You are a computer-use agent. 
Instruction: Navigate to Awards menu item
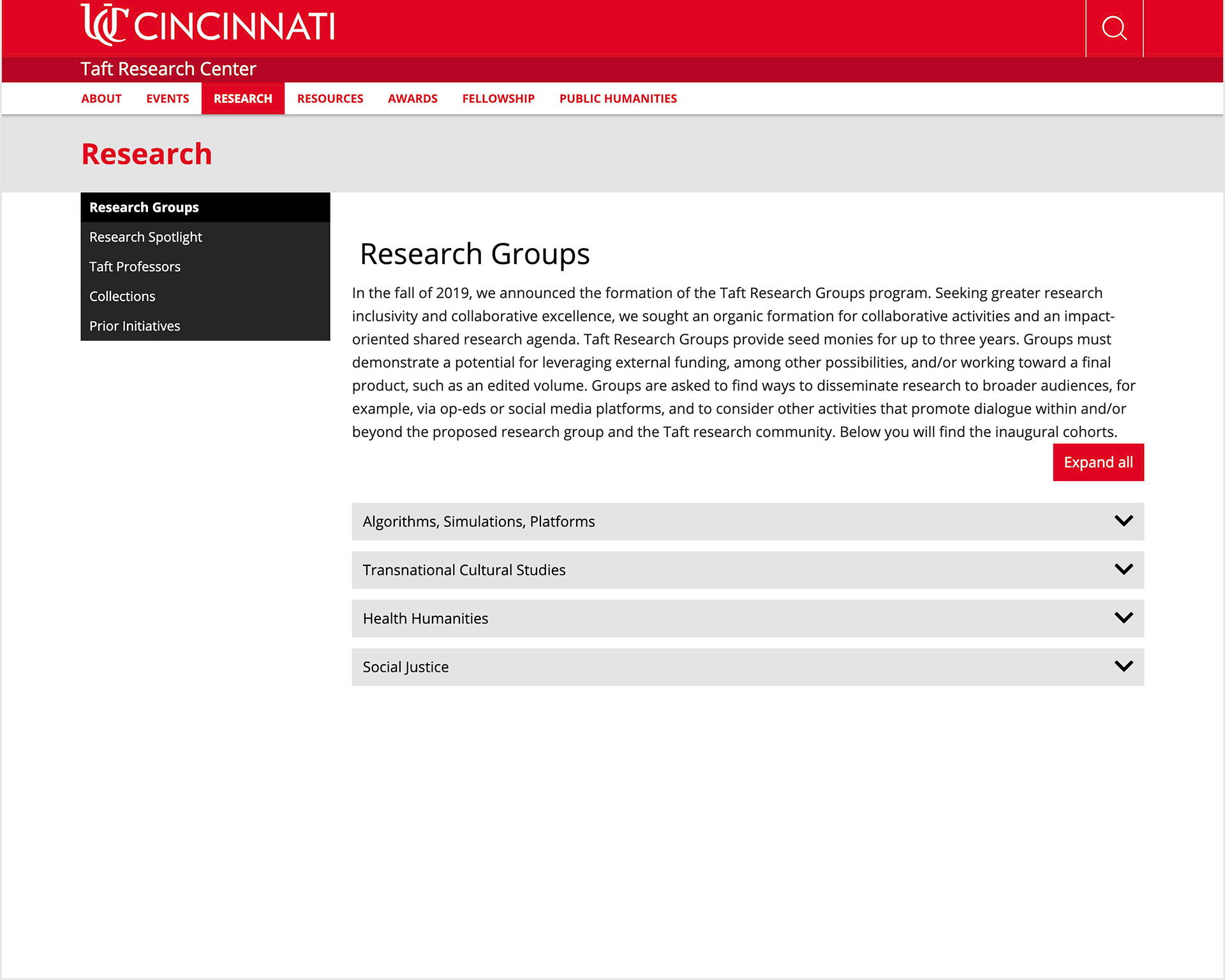413,99
